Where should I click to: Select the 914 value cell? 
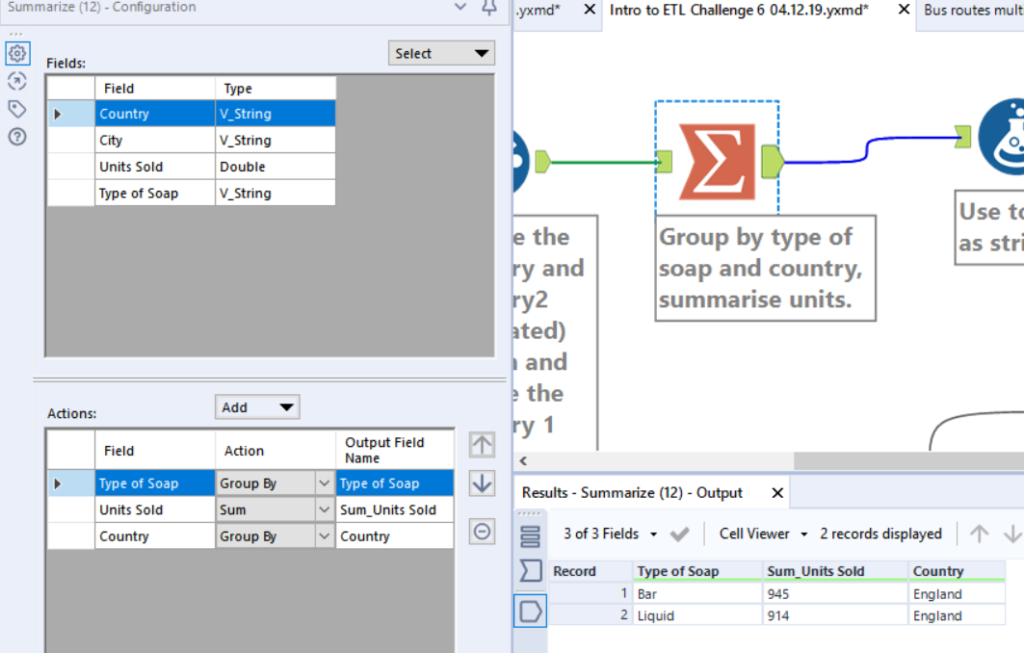pos(835,616)
